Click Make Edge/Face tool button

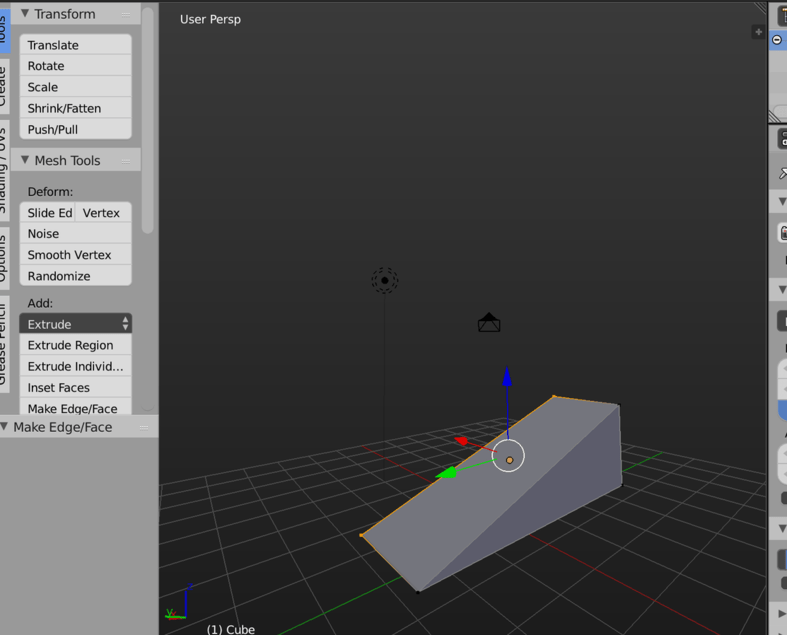(75, 407)
